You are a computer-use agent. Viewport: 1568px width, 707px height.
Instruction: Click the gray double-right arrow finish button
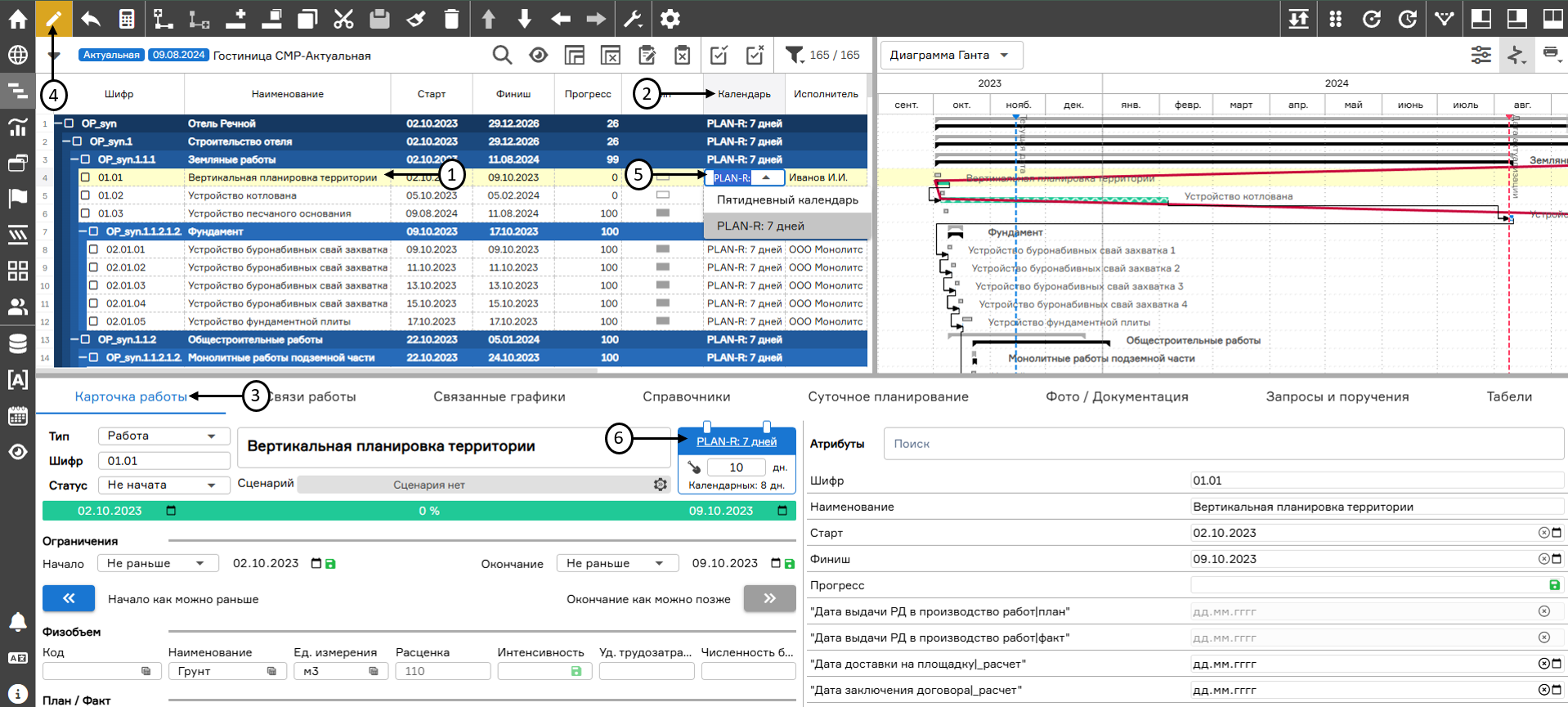click(x=769, y=598)
